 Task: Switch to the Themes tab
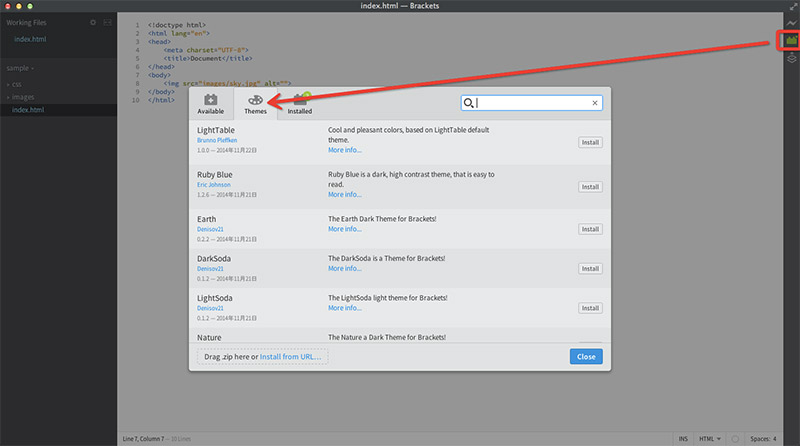[255, 104]
